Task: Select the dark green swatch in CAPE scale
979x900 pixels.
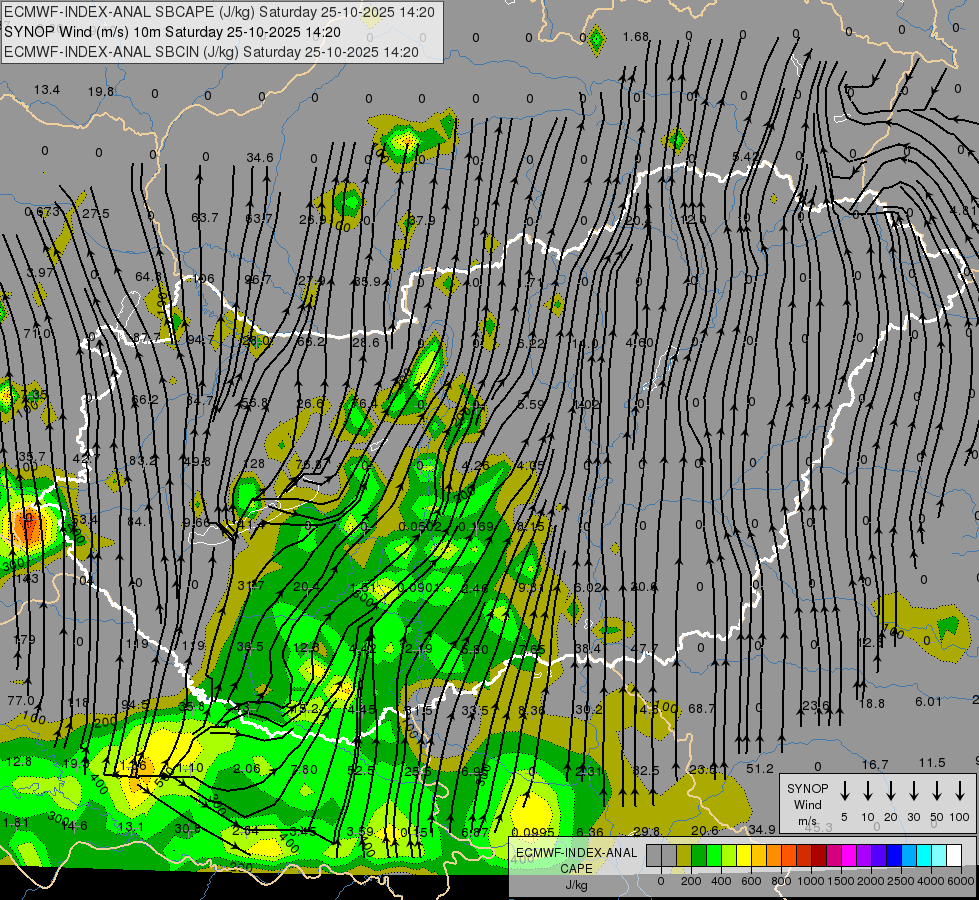Action: 699,856
